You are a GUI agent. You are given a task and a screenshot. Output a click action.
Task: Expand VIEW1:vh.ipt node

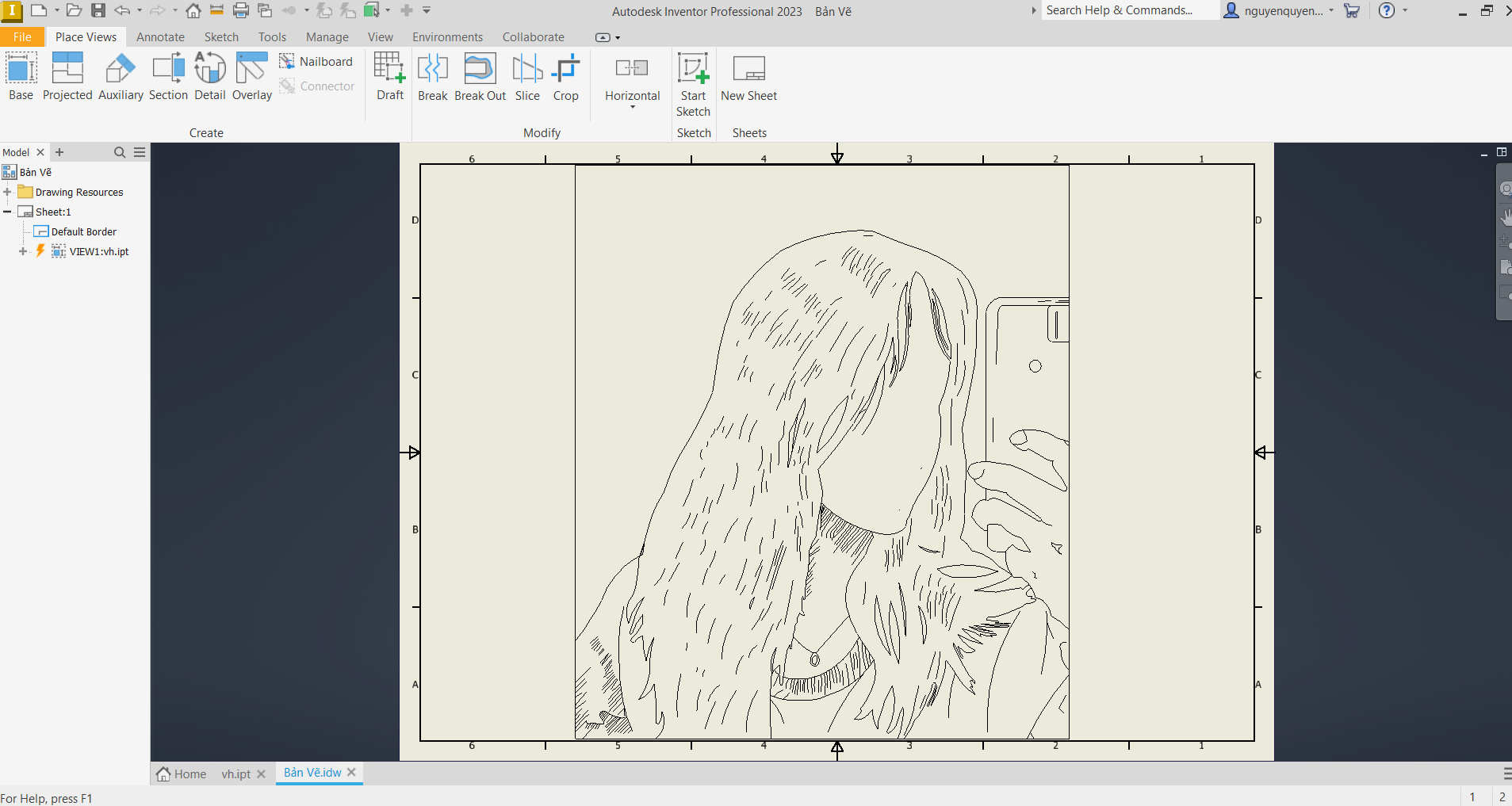pyautogui.click(x=23, y=251)
